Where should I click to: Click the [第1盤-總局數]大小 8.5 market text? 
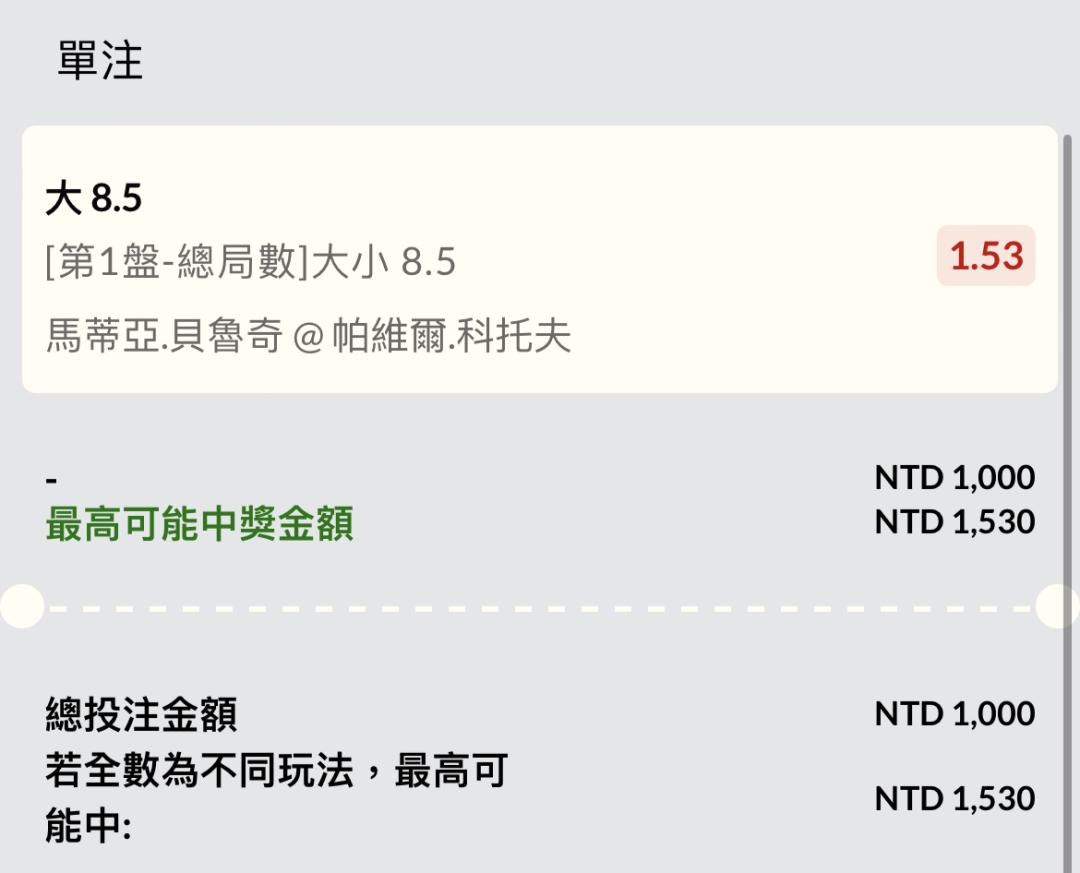(x=251, y=262)
